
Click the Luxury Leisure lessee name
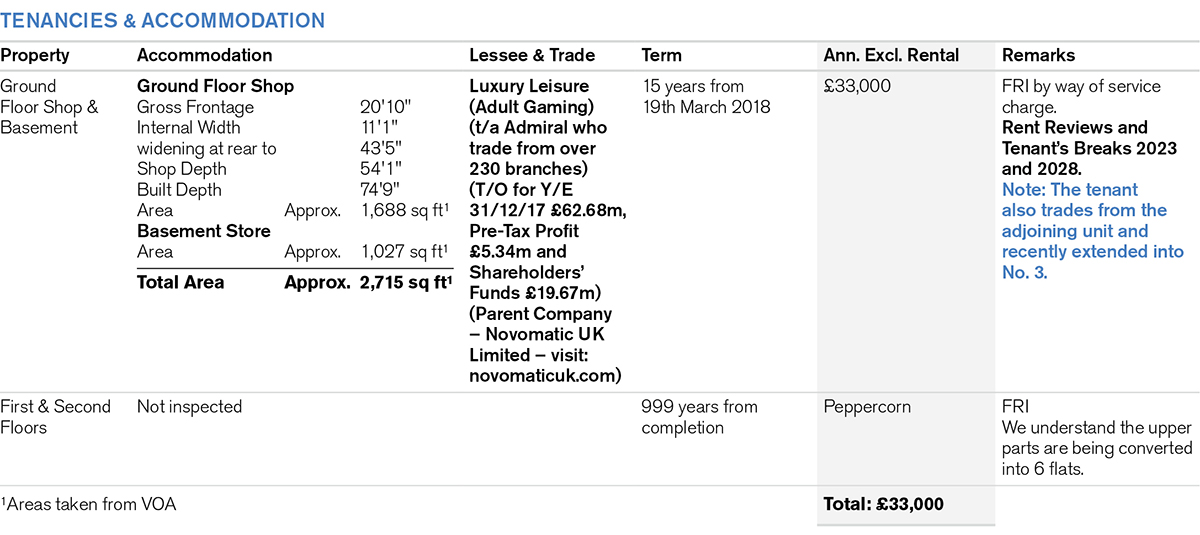click(x=529, y=86)
